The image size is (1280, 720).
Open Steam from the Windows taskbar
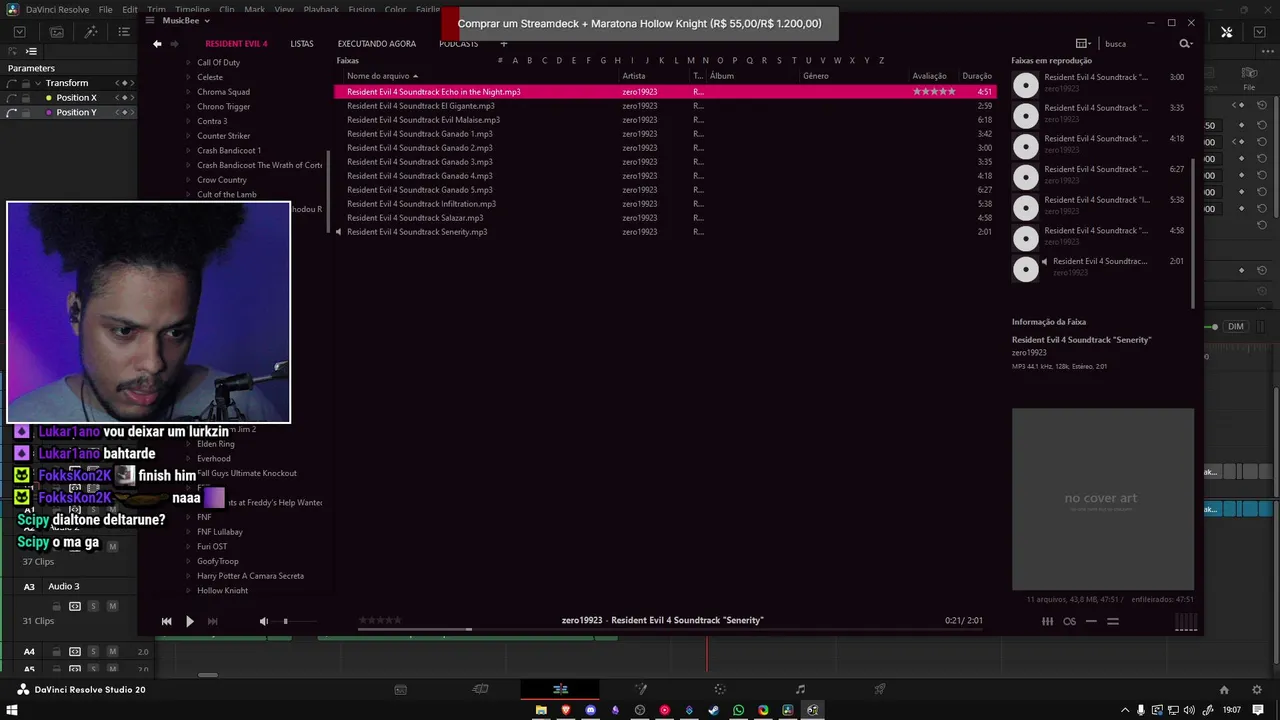713,710
